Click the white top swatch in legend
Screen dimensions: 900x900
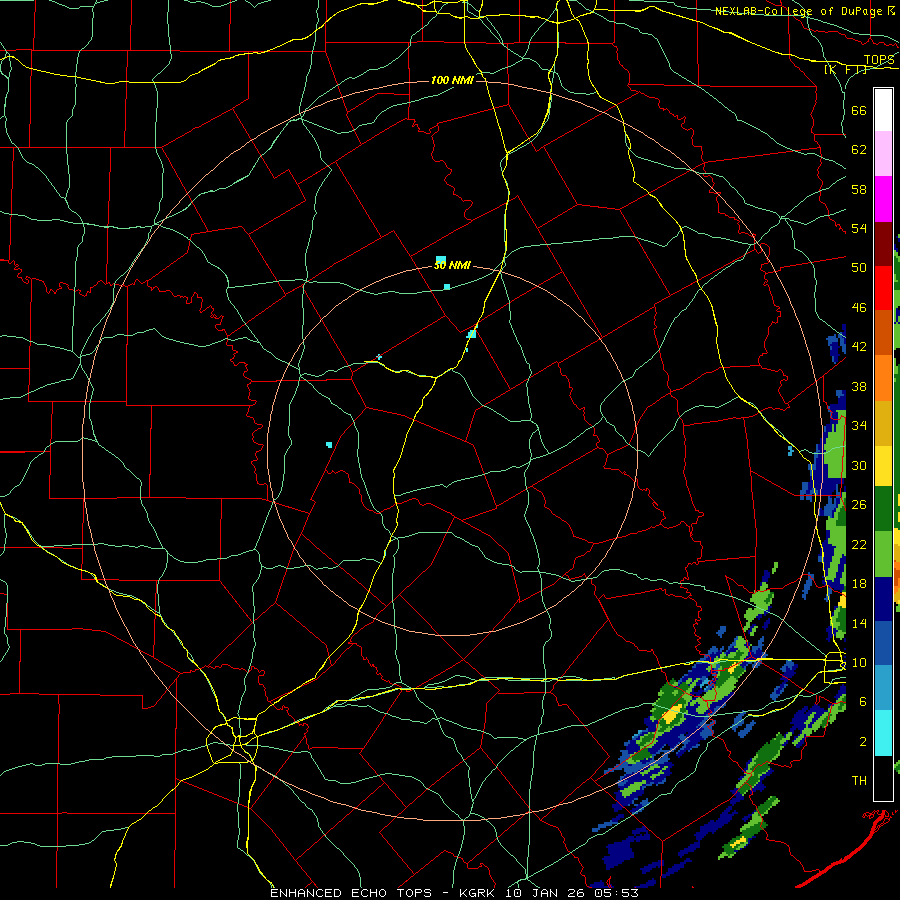coord(883,110)
